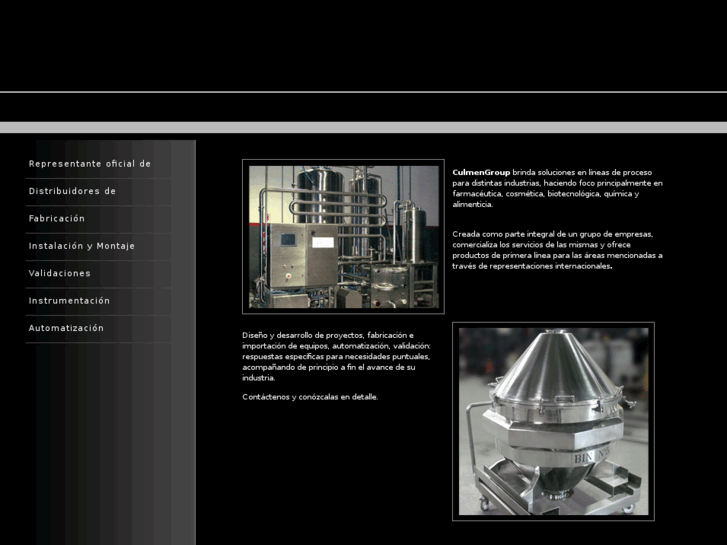
Task: Click paragraph starting 'Diseño y desarrollo de proyectos'
Action: [336, 356]
